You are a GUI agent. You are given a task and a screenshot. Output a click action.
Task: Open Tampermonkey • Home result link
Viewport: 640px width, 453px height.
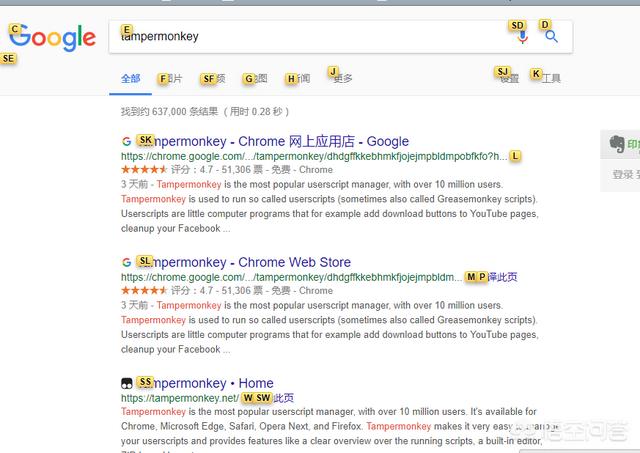(205, 383)
